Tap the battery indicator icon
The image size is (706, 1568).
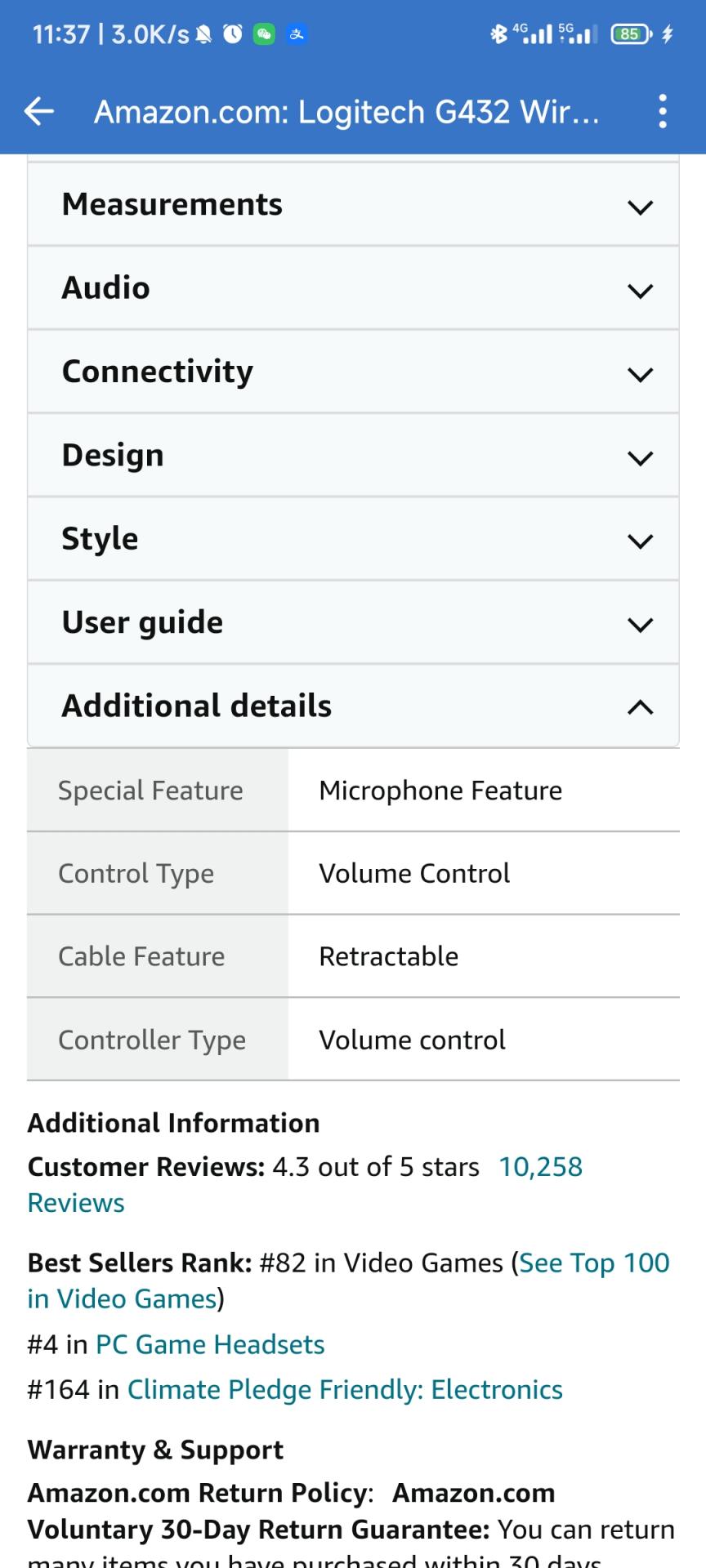(x=631, y=33)
